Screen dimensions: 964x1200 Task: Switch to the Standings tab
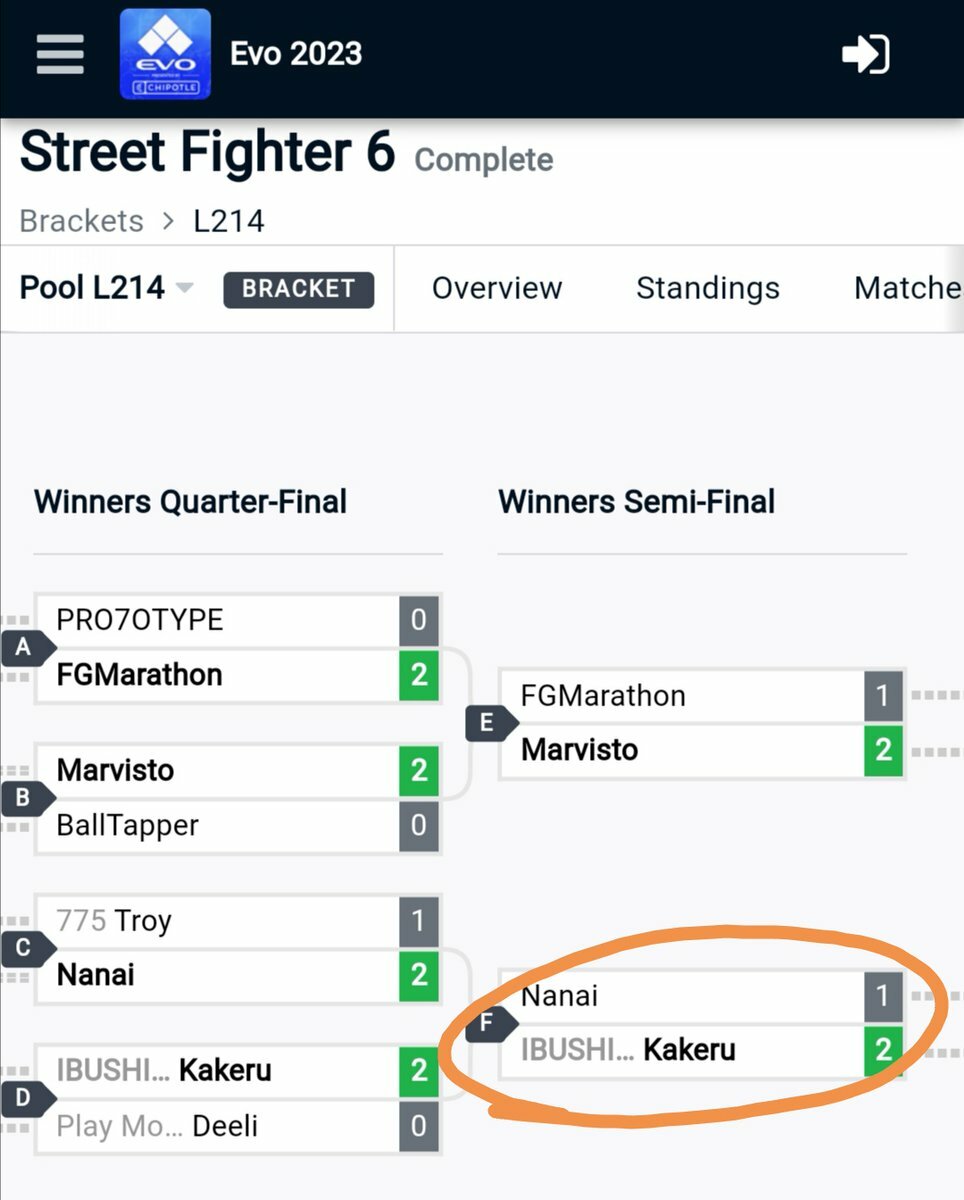[708, 288]
